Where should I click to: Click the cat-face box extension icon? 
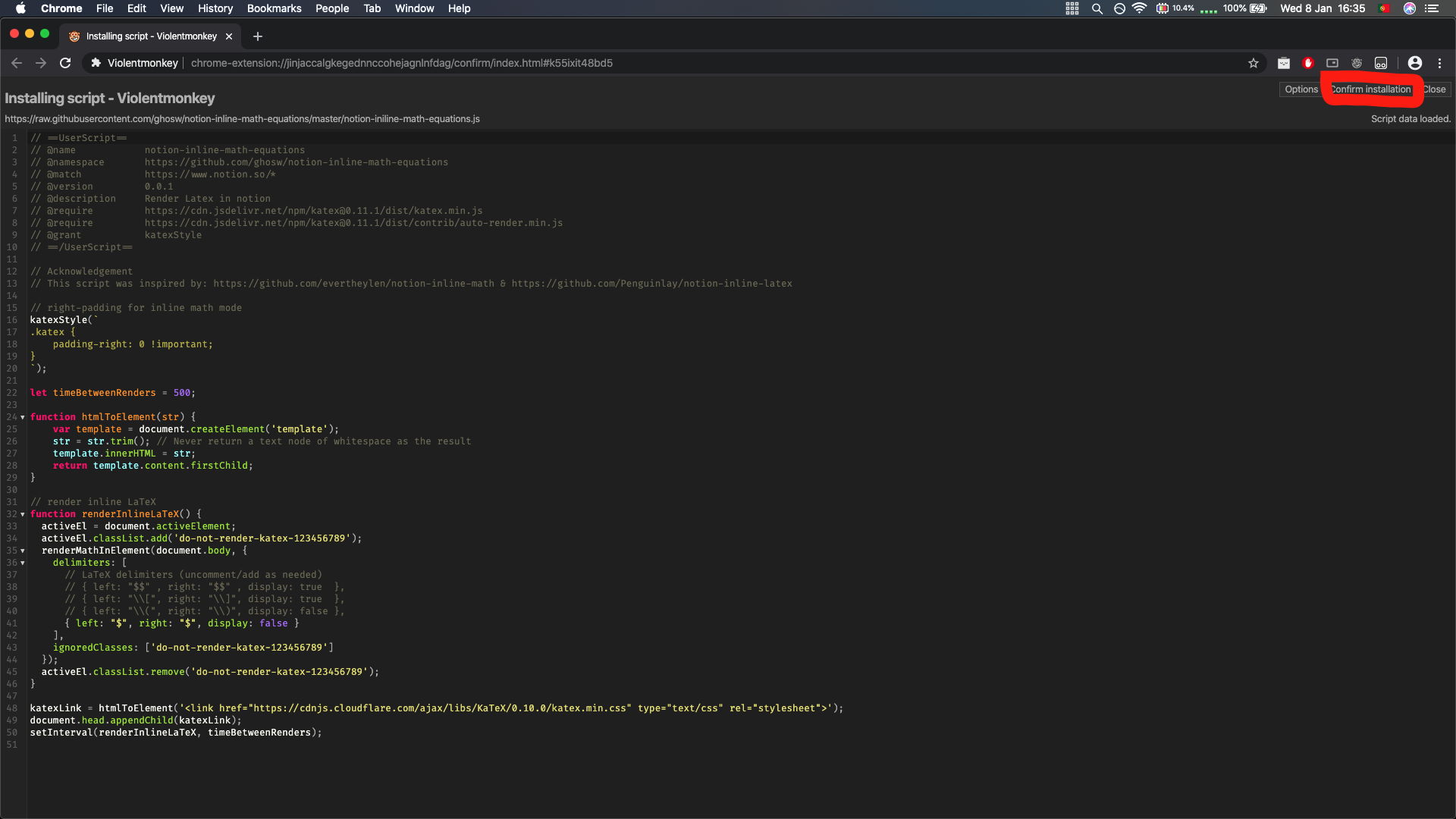1284,63
